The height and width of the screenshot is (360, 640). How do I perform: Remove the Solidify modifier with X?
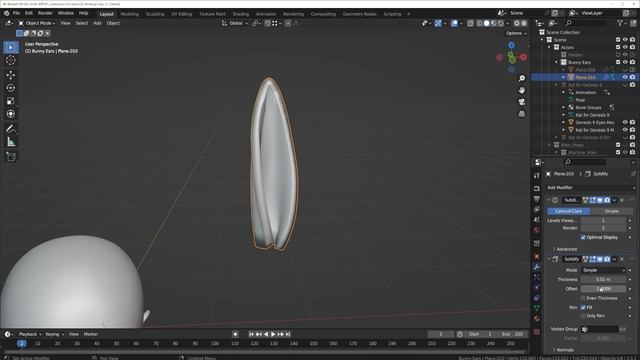pos(622,259)
